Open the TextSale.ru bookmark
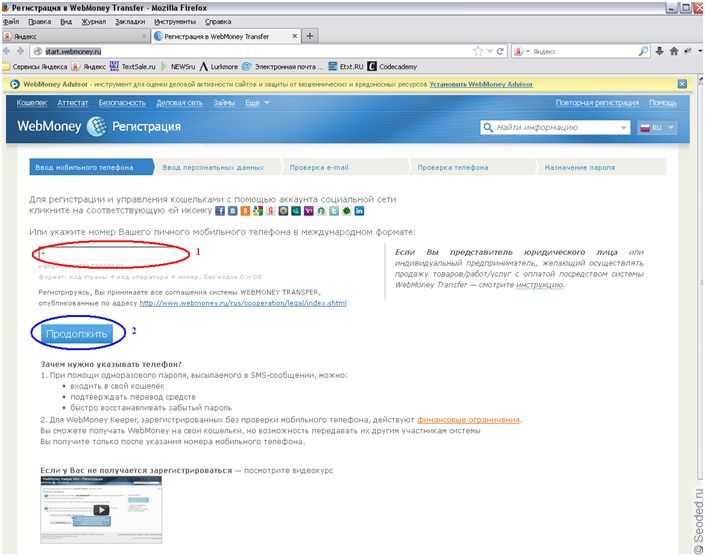 pyautogui.click(x=133, y=67)
